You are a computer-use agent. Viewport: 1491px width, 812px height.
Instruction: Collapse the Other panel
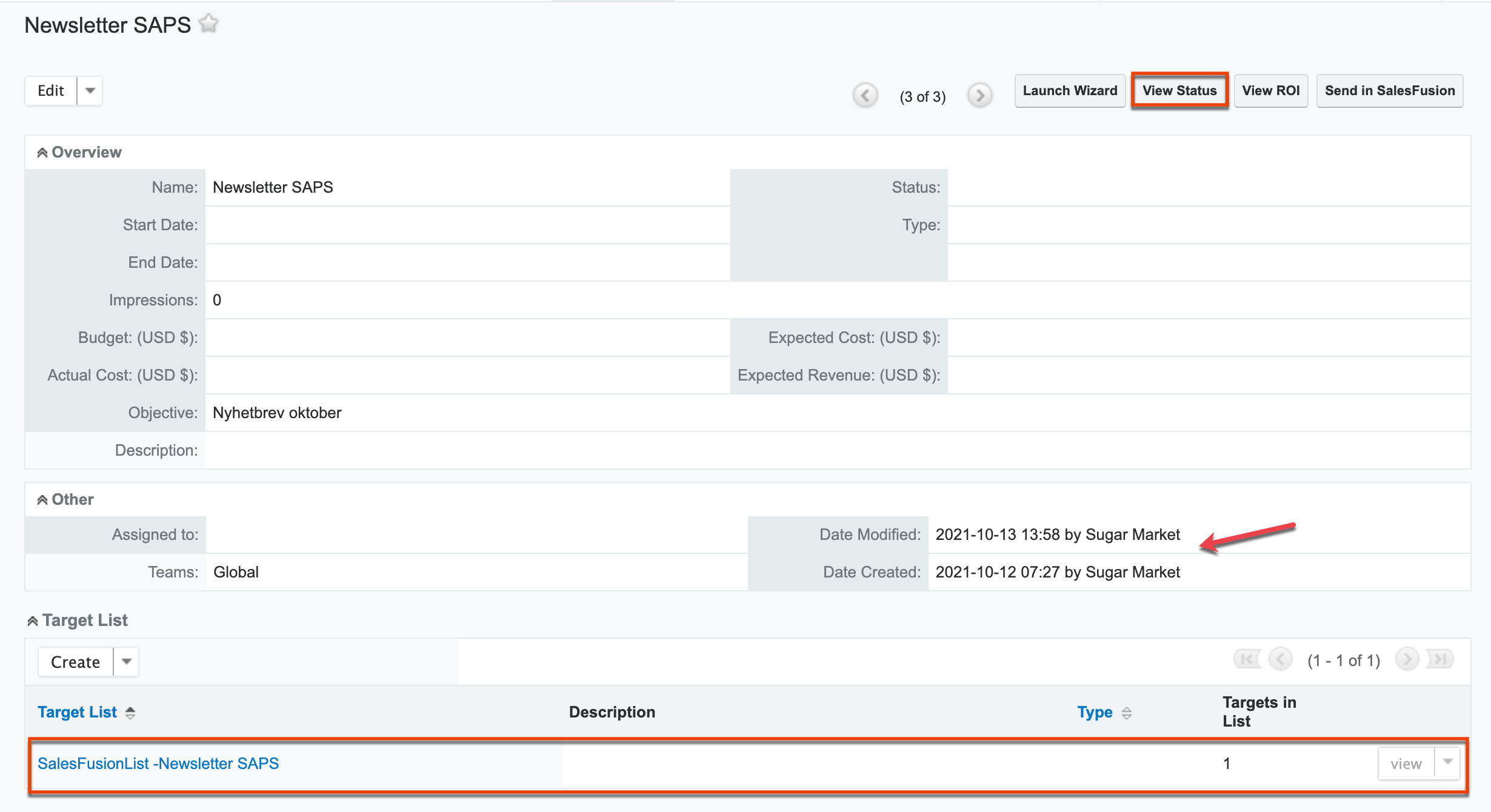tap(42, 500)
